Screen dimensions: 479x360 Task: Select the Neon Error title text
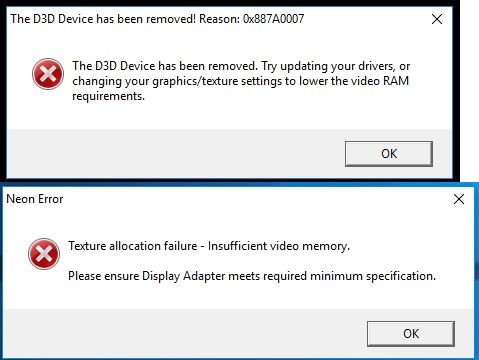pyautogui.click(x=35, y=199)
